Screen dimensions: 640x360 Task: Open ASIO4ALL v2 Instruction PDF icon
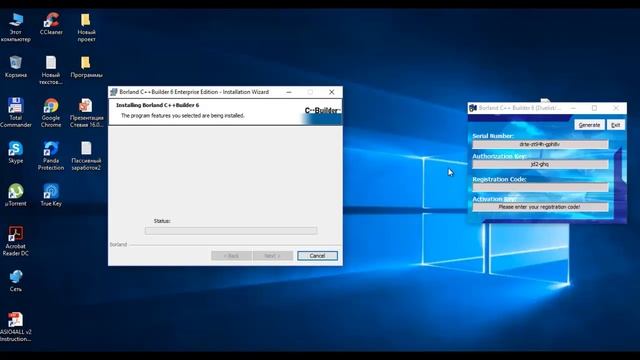click(x=16, y=327)
